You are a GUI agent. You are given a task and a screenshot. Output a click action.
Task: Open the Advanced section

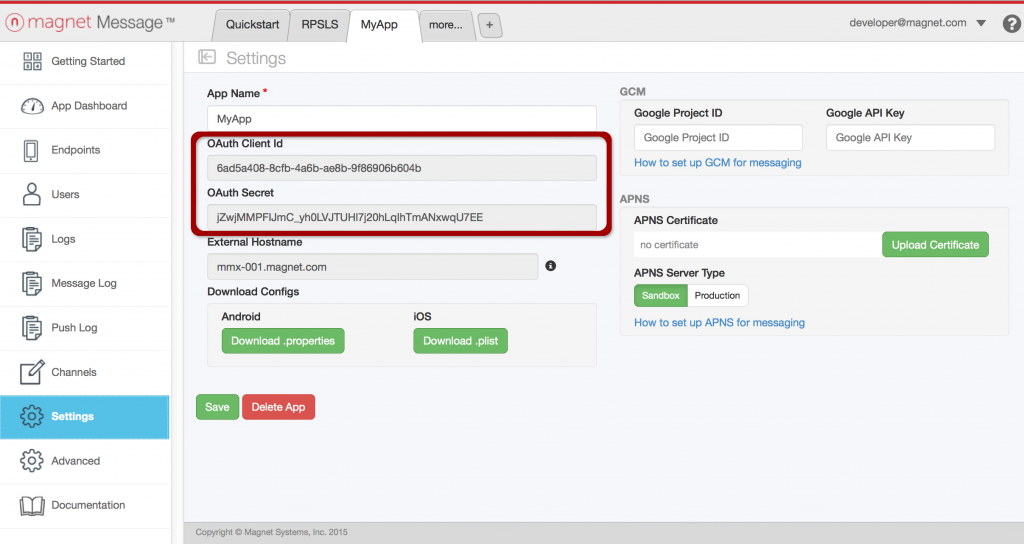[85, 461]
